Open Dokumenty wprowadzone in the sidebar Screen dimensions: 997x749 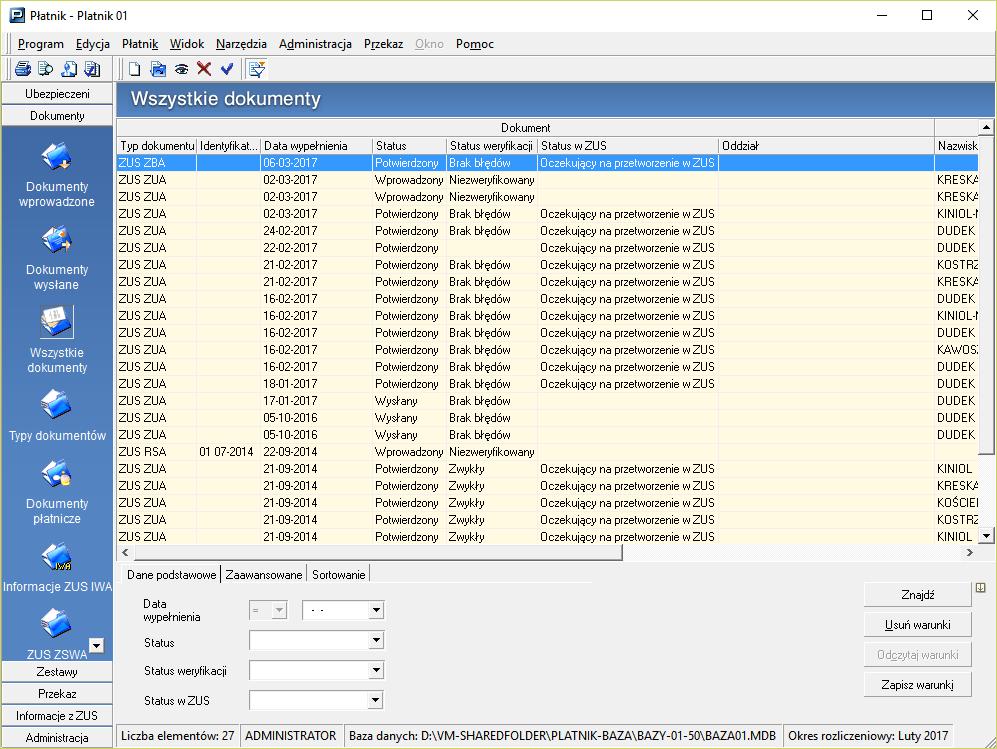[57, 176]
